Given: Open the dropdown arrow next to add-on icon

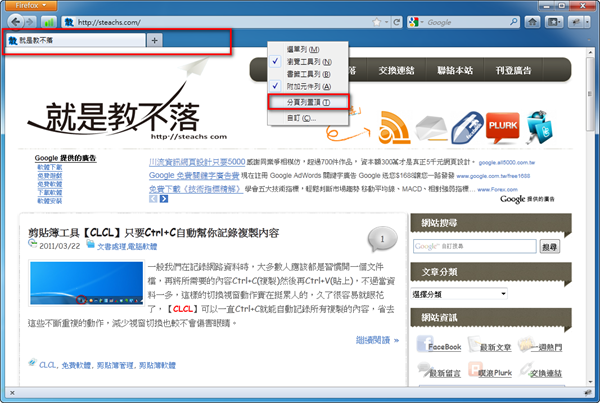Looking at the screenshot, I should pos(588,22).
